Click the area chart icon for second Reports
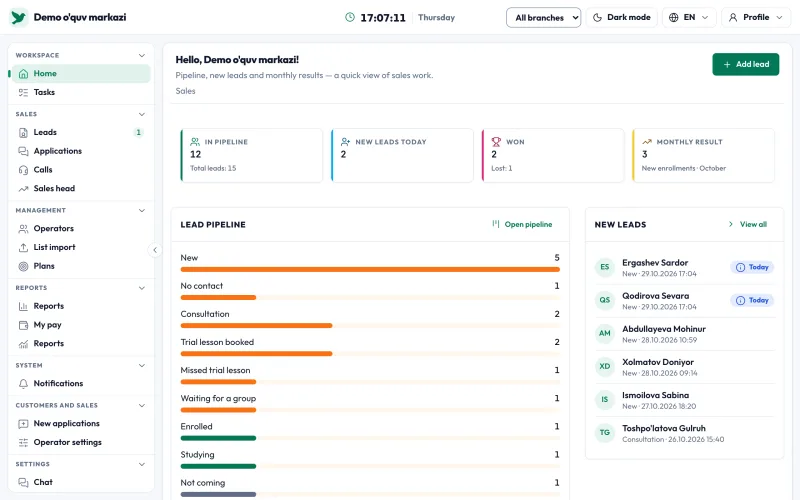This screenshot has height=500, width=800. click(x=23, y=344)
